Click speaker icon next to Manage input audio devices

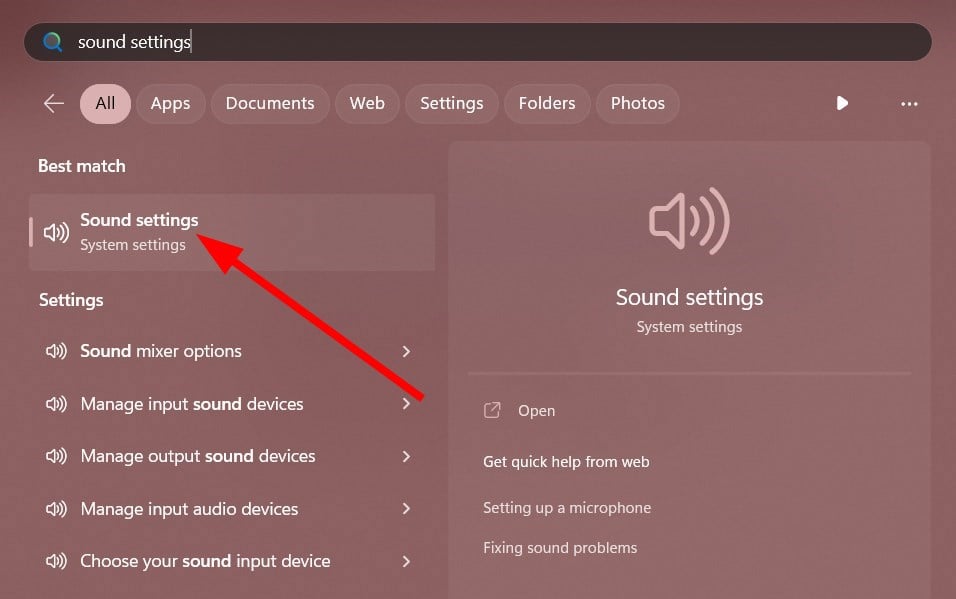(x=56, y=509)
